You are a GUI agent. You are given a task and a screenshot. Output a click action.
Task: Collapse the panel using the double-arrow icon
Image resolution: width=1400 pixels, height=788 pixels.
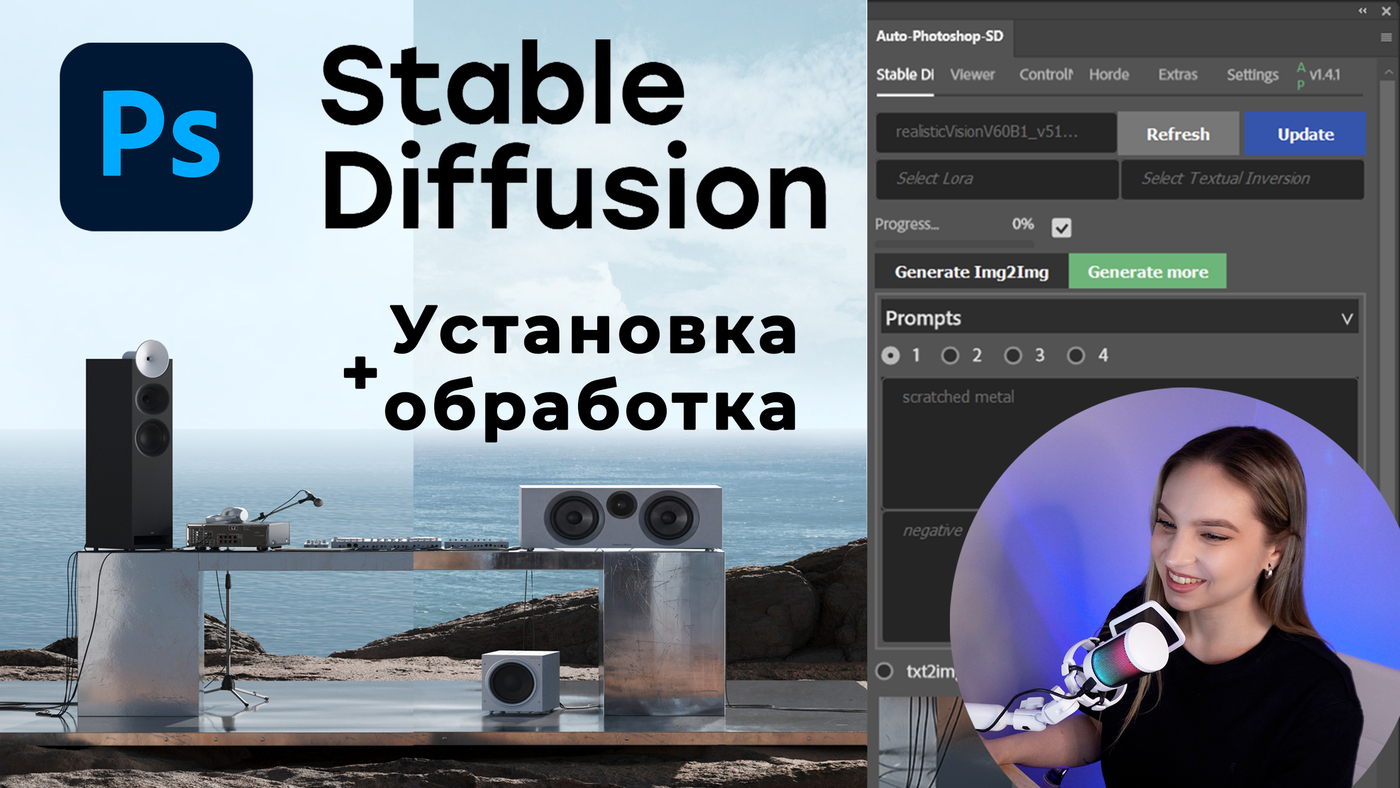coord(1363,10)
